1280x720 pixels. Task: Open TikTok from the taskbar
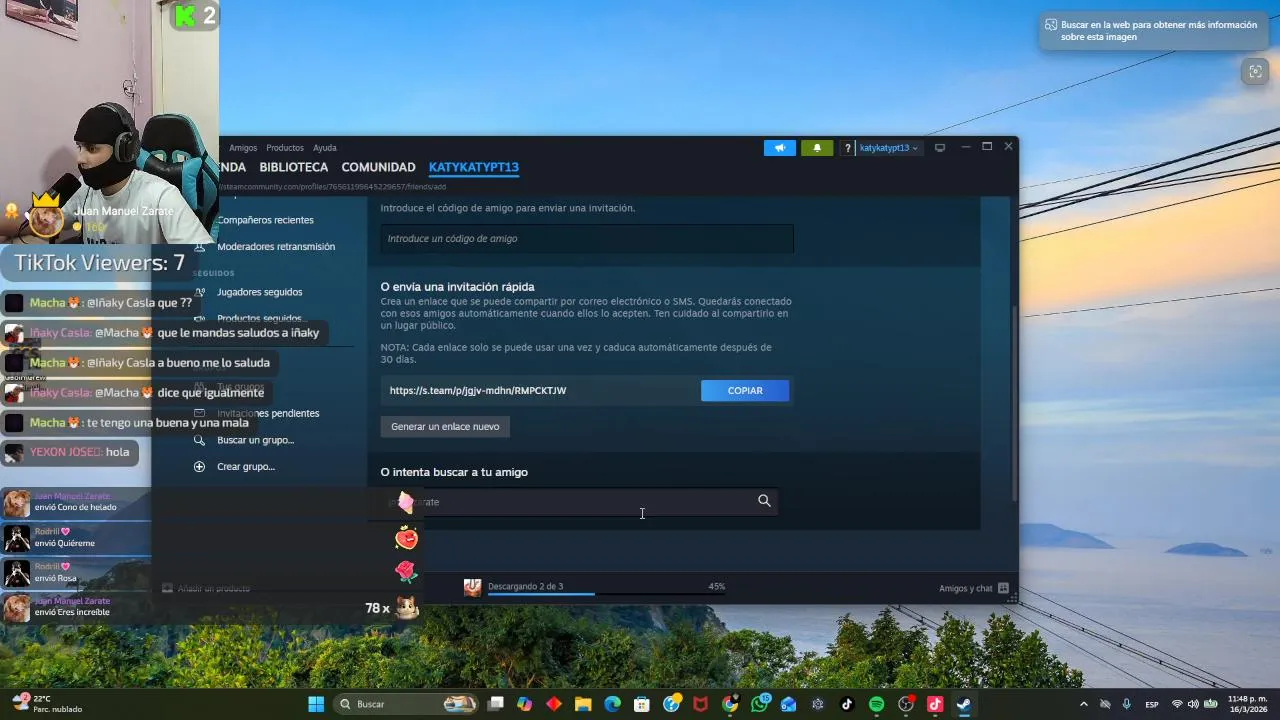(x=847, y=704)
